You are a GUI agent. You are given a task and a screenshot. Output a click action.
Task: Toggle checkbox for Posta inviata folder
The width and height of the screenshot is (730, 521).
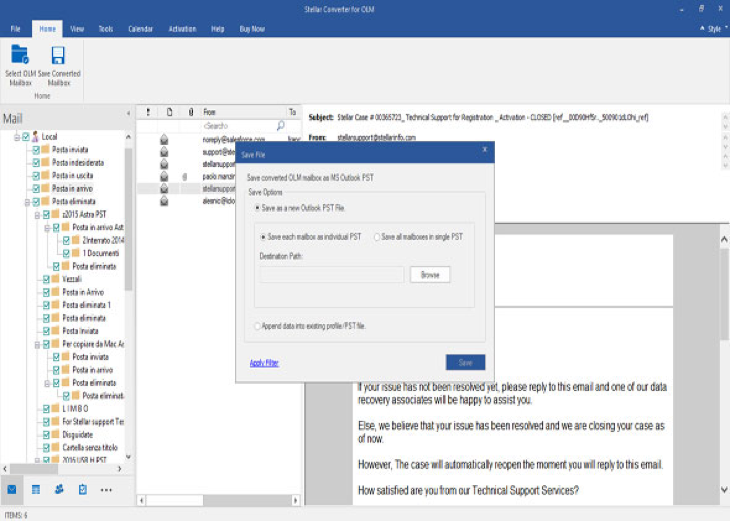[x=36, y=149]
